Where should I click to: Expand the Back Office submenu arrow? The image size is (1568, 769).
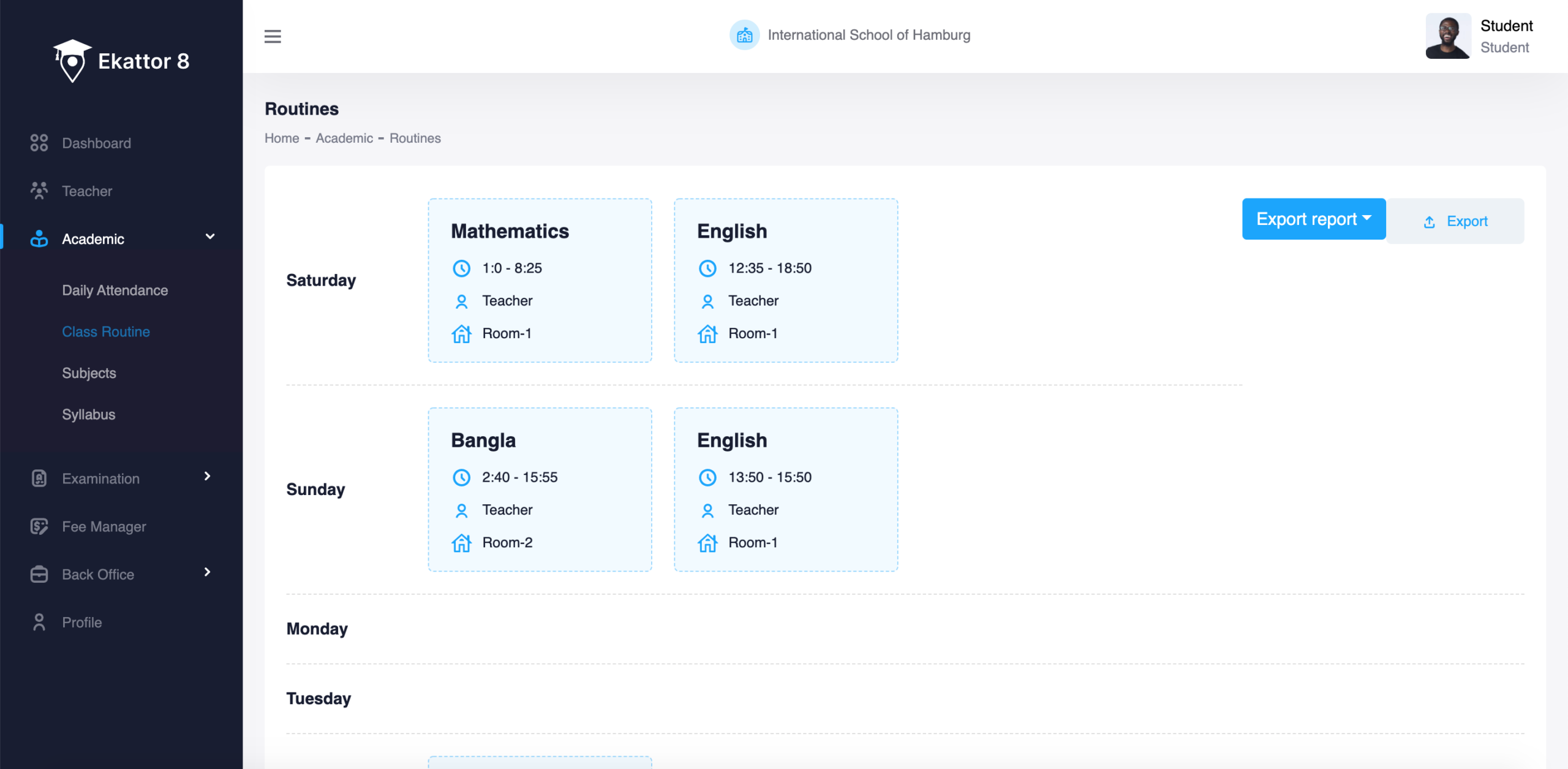(207, 572)
